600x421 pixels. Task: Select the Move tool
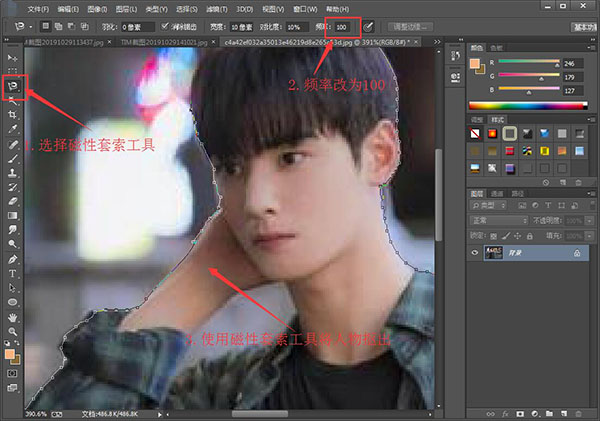coord(12,58)
